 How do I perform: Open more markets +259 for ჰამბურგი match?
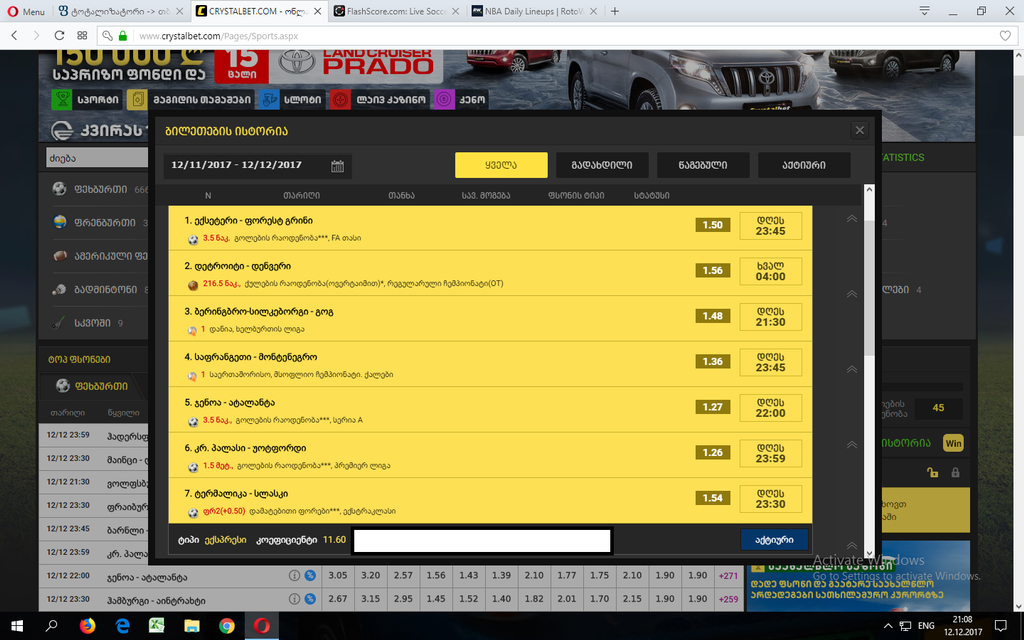pyautogui.click(x=728, y=600)
